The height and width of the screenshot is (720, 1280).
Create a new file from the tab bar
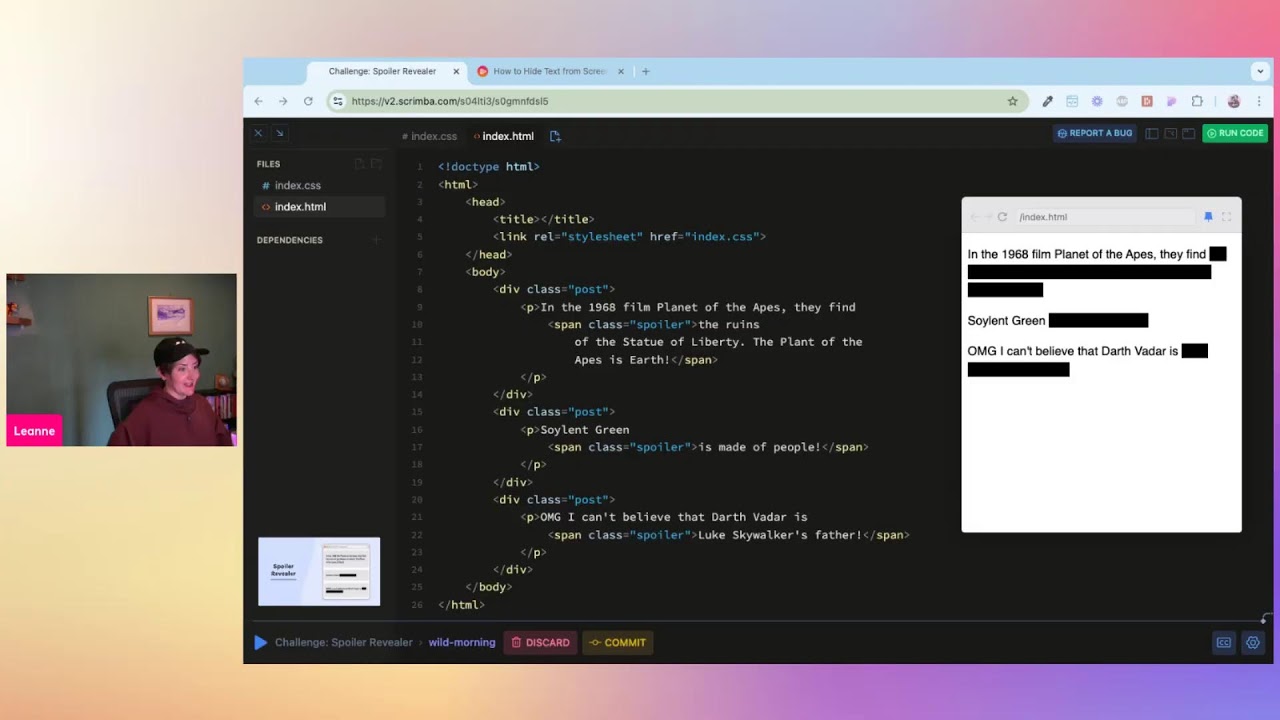point(555,136)
